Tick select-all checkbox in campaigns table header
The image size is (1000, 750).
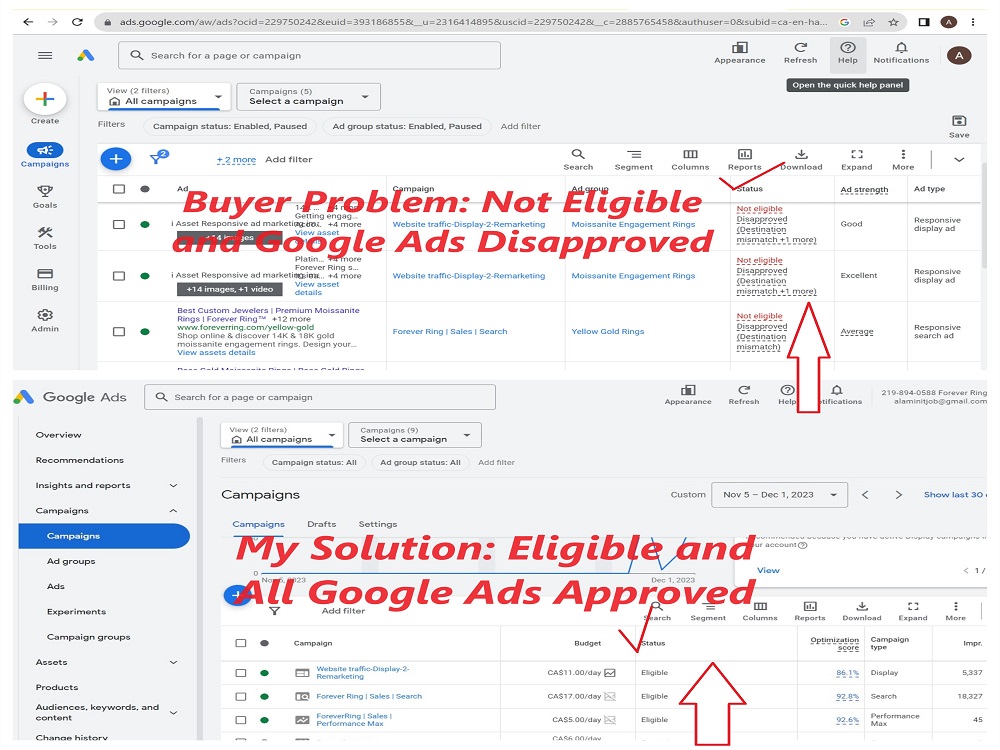240,643
